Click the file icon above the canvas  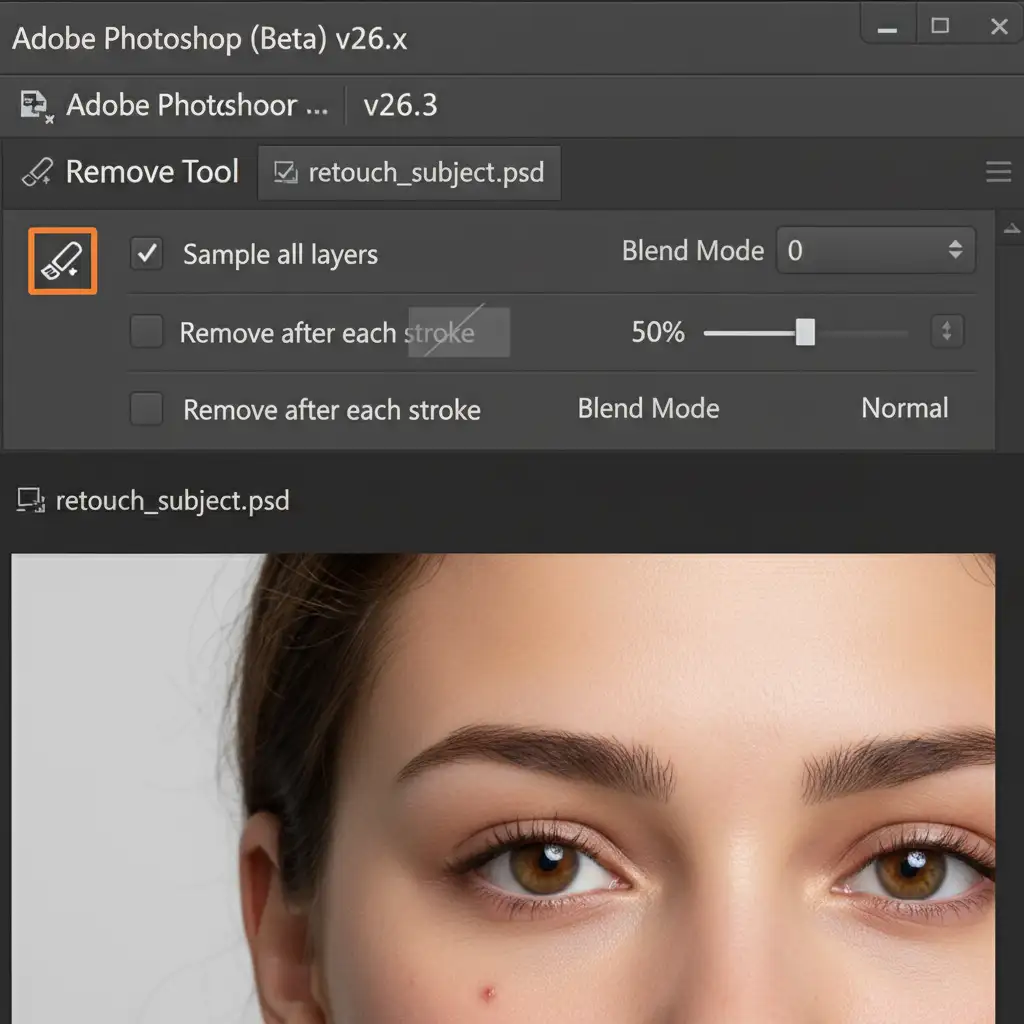point(30,501)
